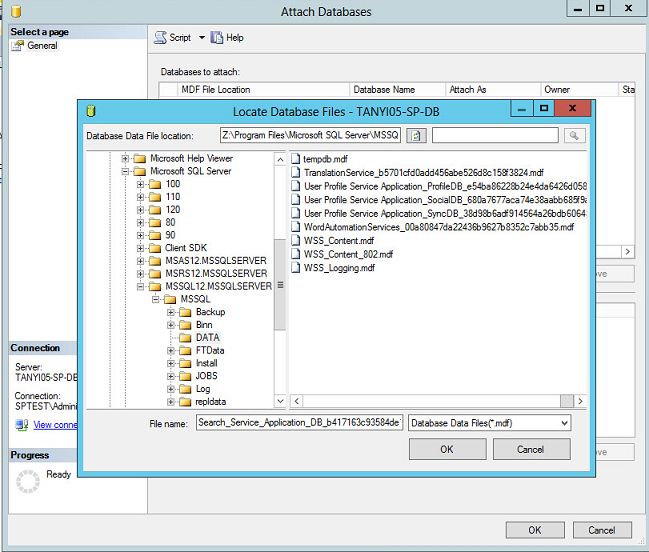
Task: Expand the Client SDK folder node
Action: (141, 247)
